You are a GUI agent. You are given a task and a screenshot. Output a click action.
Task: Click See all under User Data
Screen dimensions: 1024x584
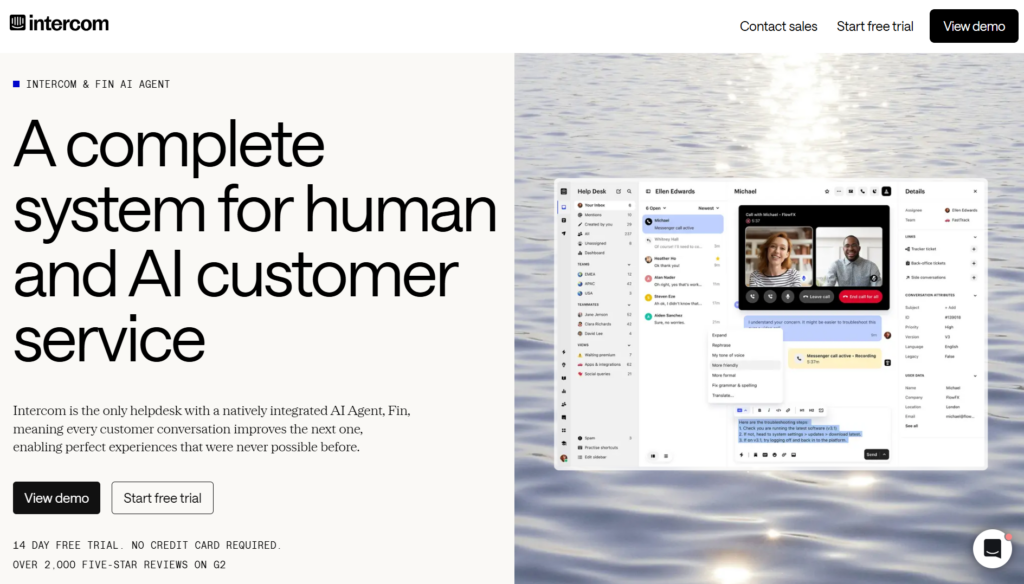pos(911,426)
